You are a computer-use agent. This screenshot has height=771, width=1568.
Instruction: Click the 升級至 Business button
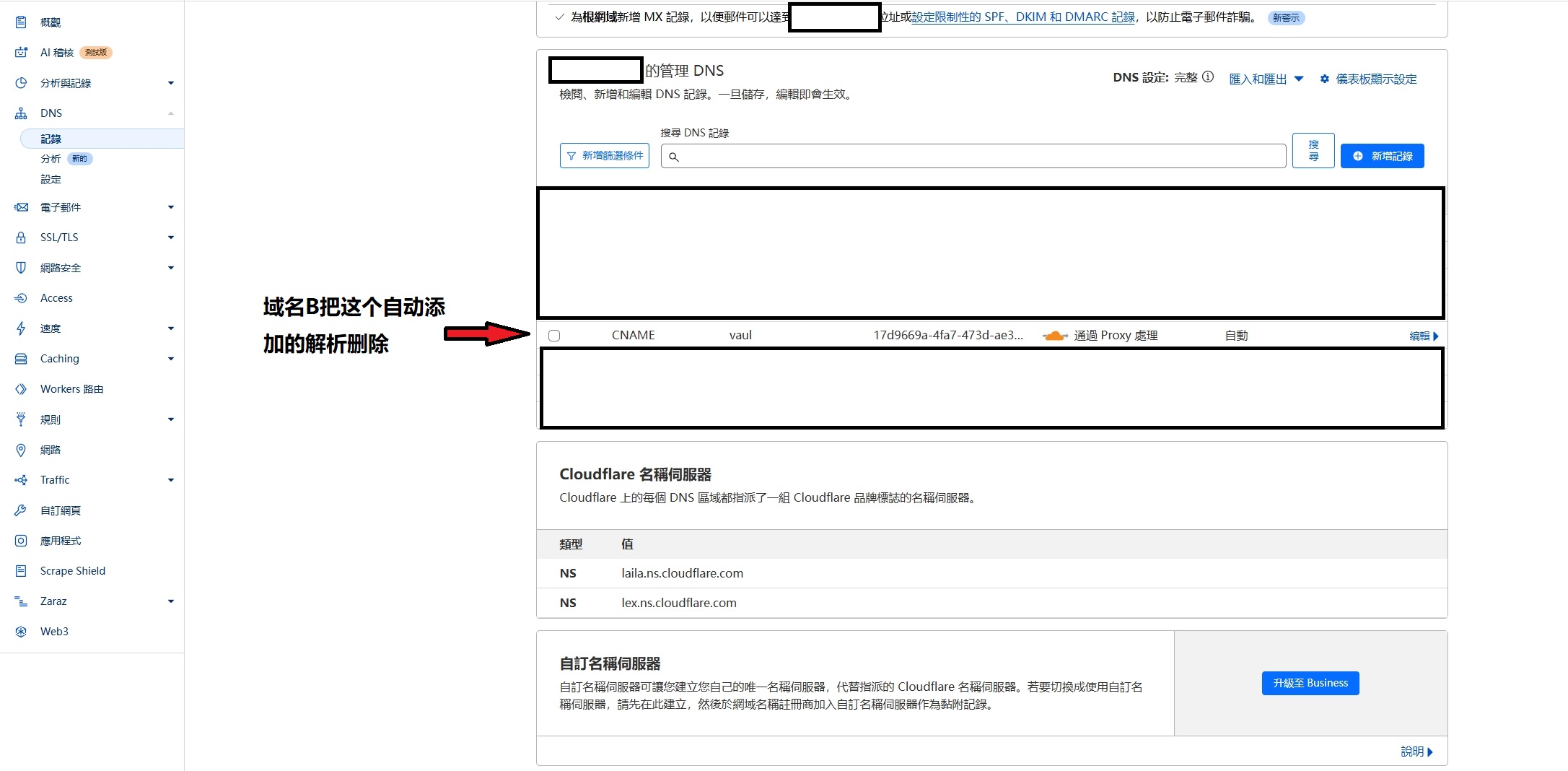(x=1310, y=683)
